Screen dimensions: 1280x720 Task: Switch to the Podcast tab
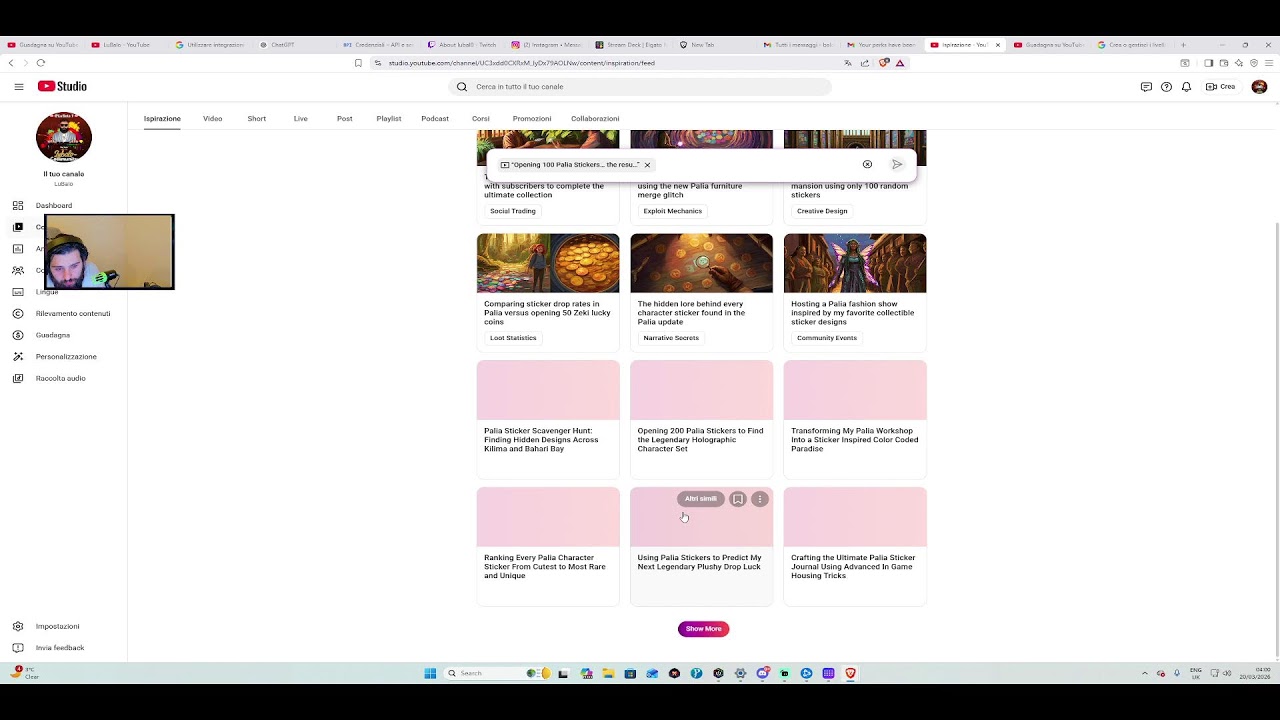[x=435, y=119]
